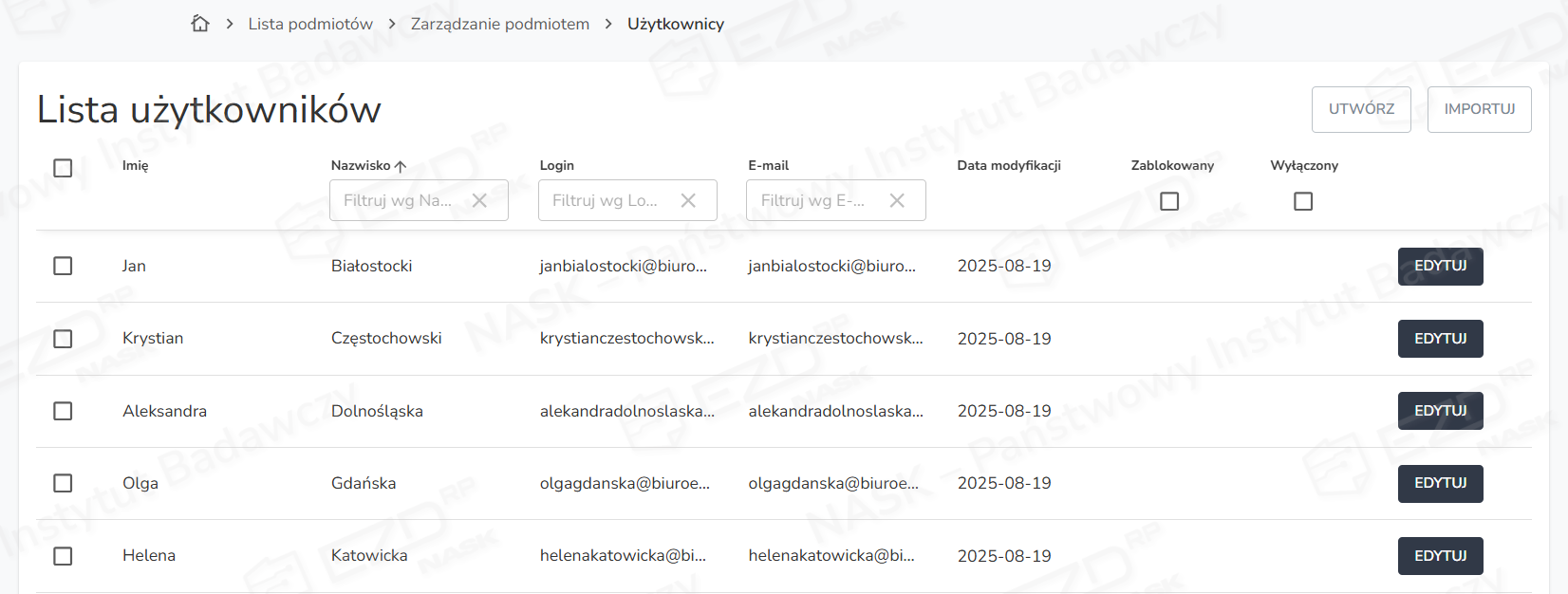Screen dimensions: 1568x594
Task: Check the Zablokowany filter checkbox
Action: point(1169,201)
